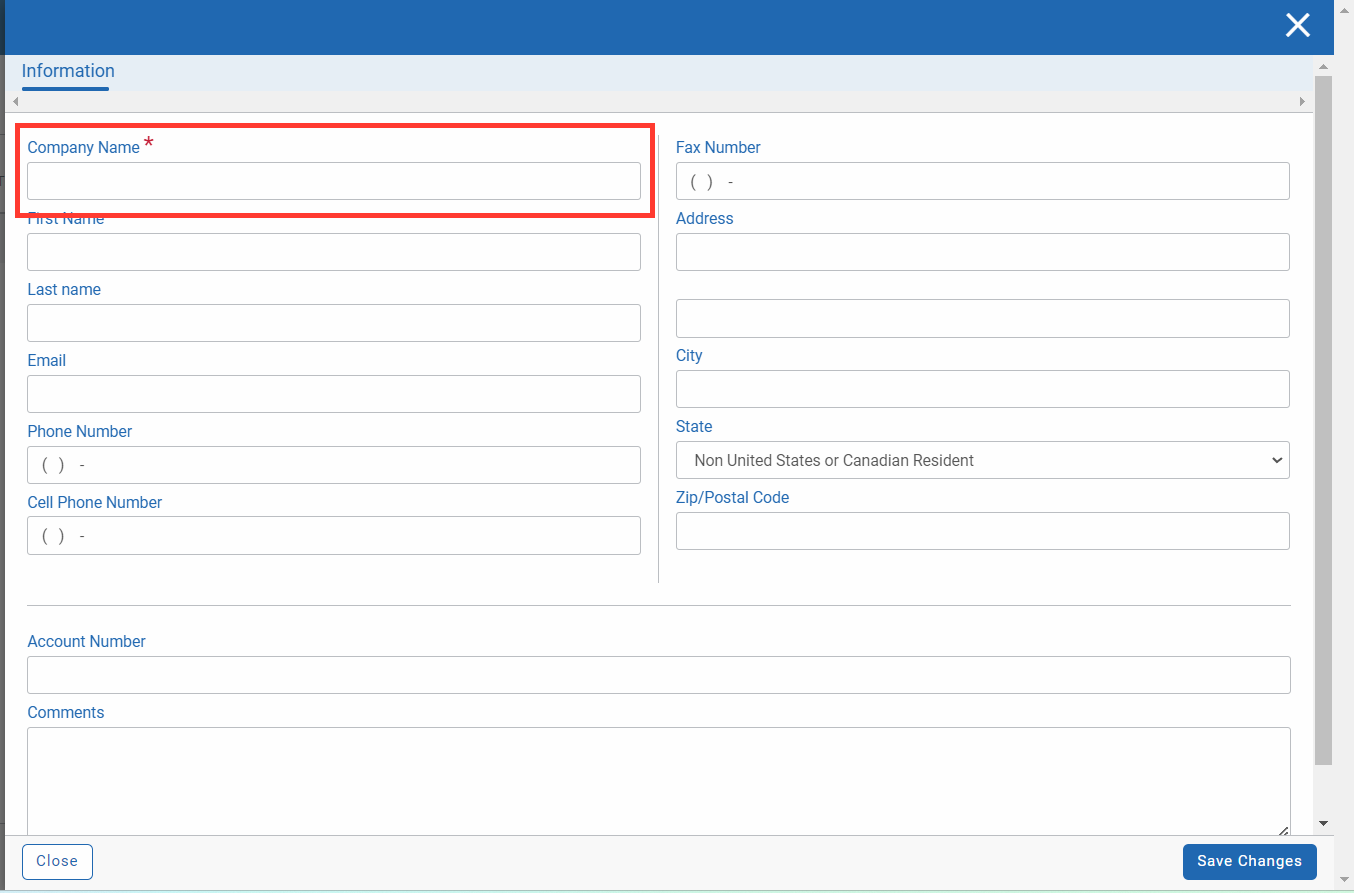Switch to the Information tab
Screen dimensions: 1354x893
[67, 71]
